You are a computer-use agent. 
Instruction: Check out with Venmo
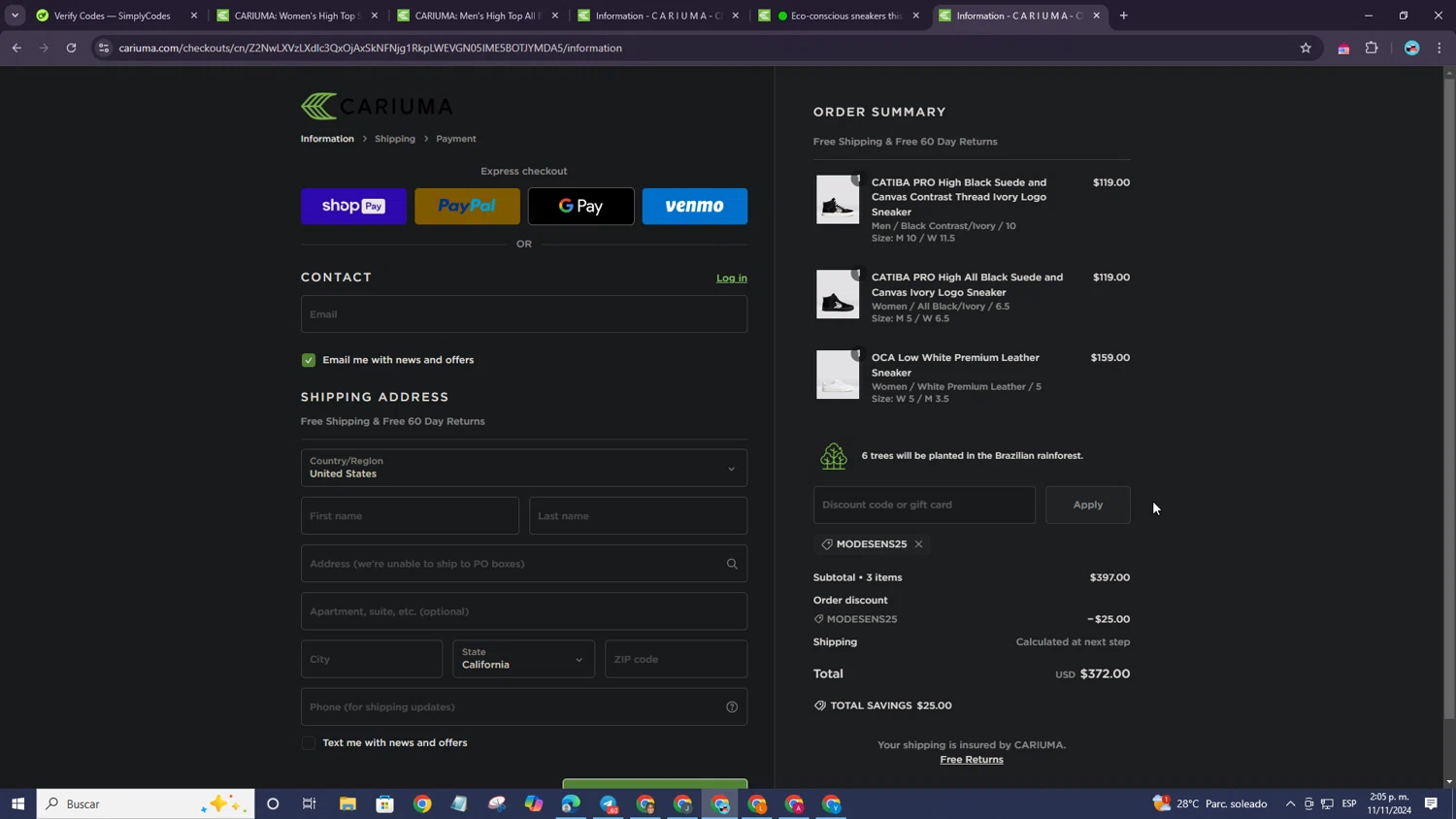(x=695, y=206)
